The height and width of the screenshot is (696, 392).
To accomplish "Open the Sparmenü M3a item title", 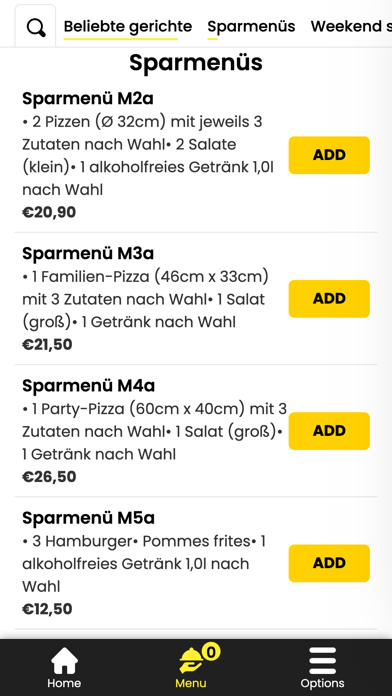I will coord(88,253).
